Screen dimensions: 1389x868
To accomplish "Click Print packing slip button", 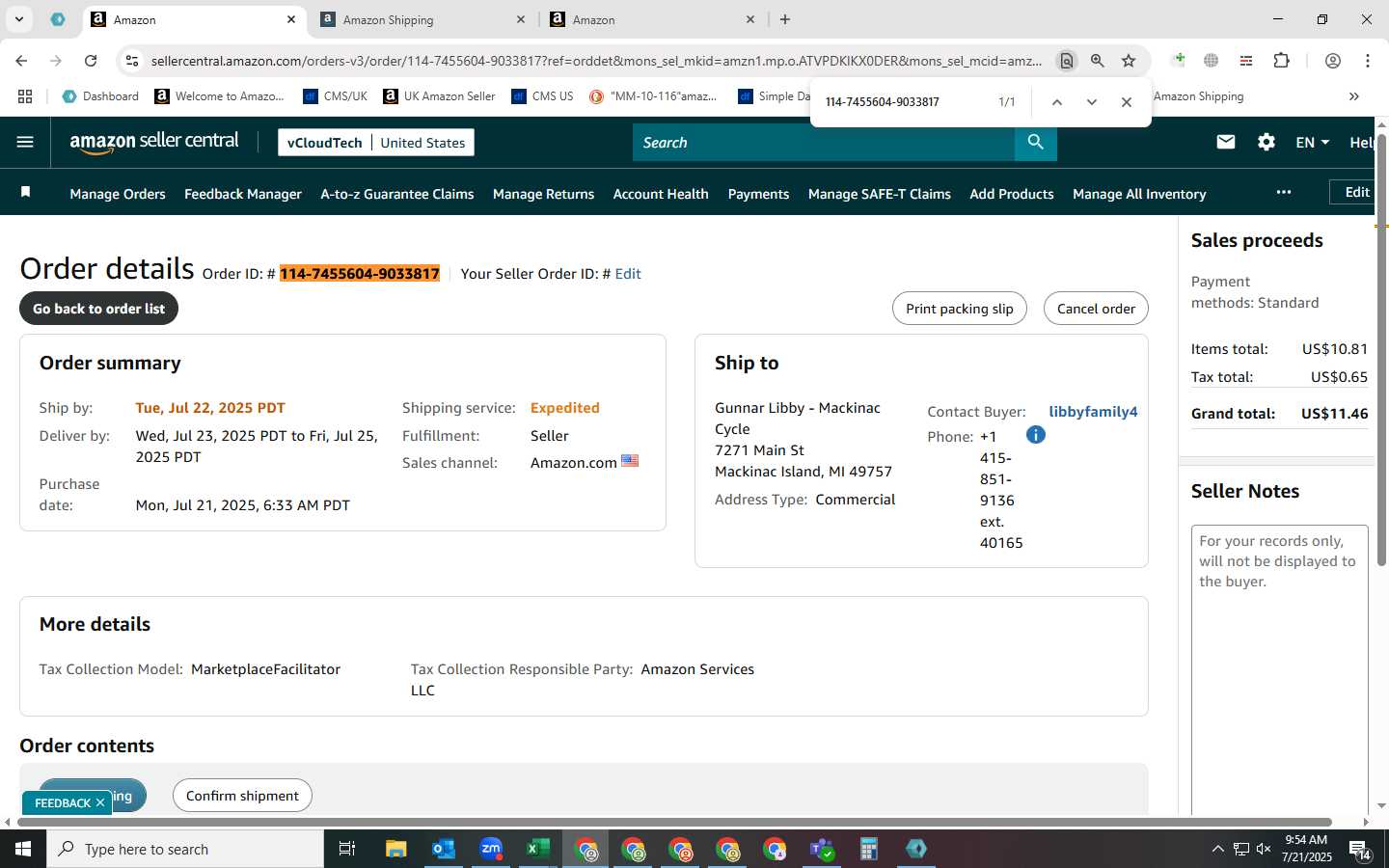I will pyautogui.click(x=960, y=309).
